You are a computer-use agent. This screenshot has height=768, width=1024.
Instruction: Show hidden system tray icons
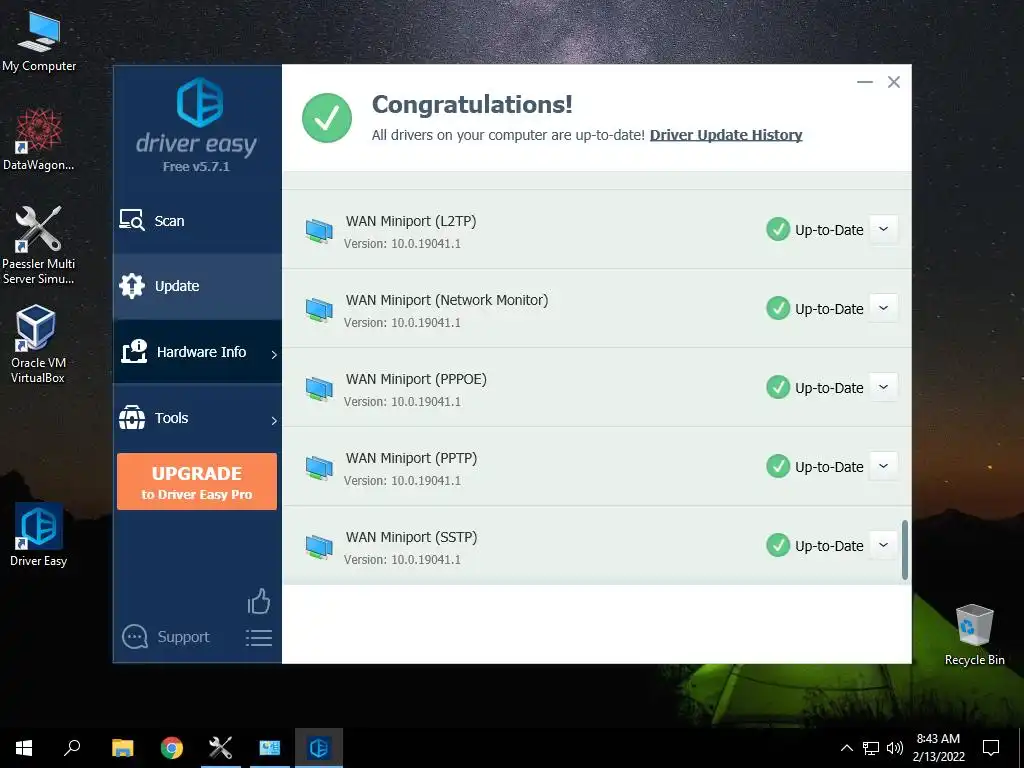pos(846,748)
